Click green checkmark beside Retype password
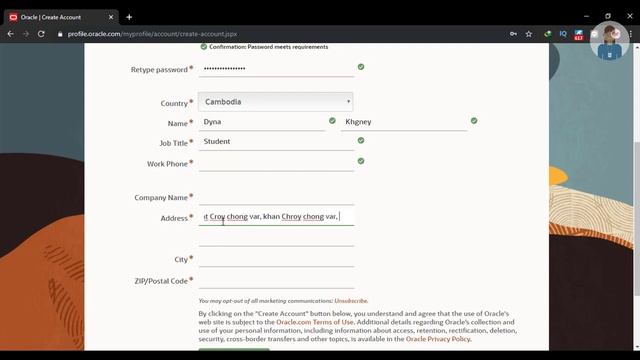 (x=361, y=67)
